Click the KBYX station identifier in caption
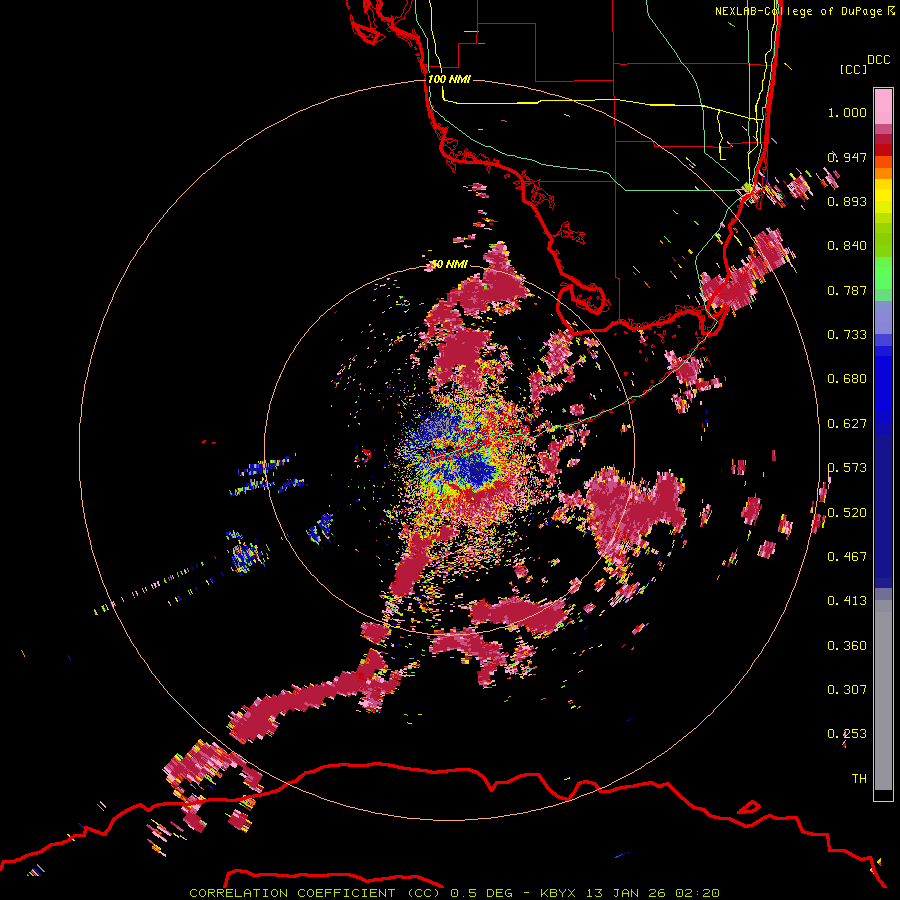Viewport: 900px width, 900px height. tap(560, 893)
